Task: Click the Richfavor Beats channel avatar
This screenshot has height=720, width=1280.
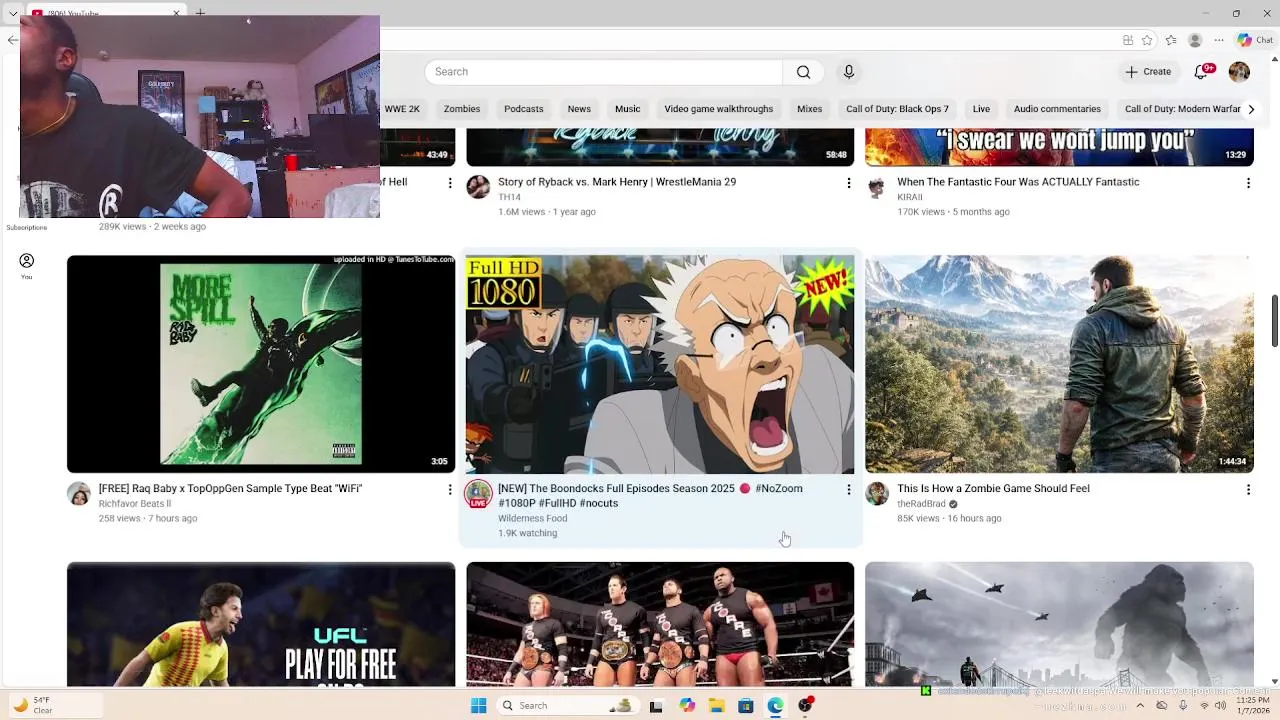Action: click(79, 494)
